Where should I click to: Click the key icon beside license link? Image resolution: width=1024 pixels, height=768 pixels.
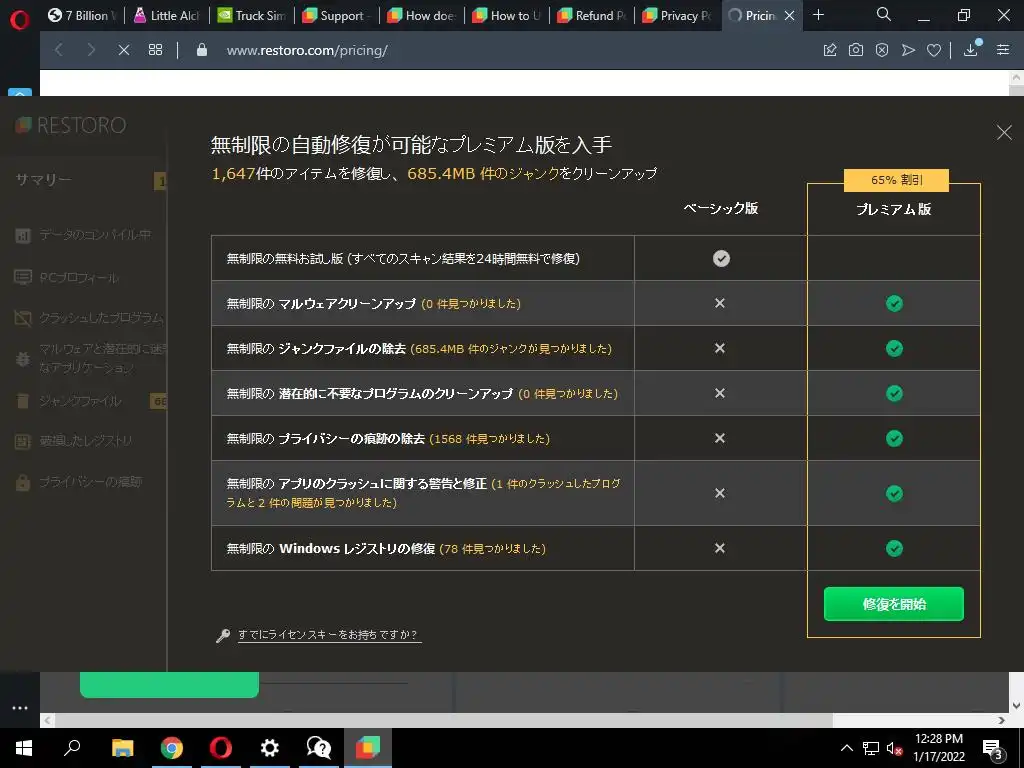(223, 635)
